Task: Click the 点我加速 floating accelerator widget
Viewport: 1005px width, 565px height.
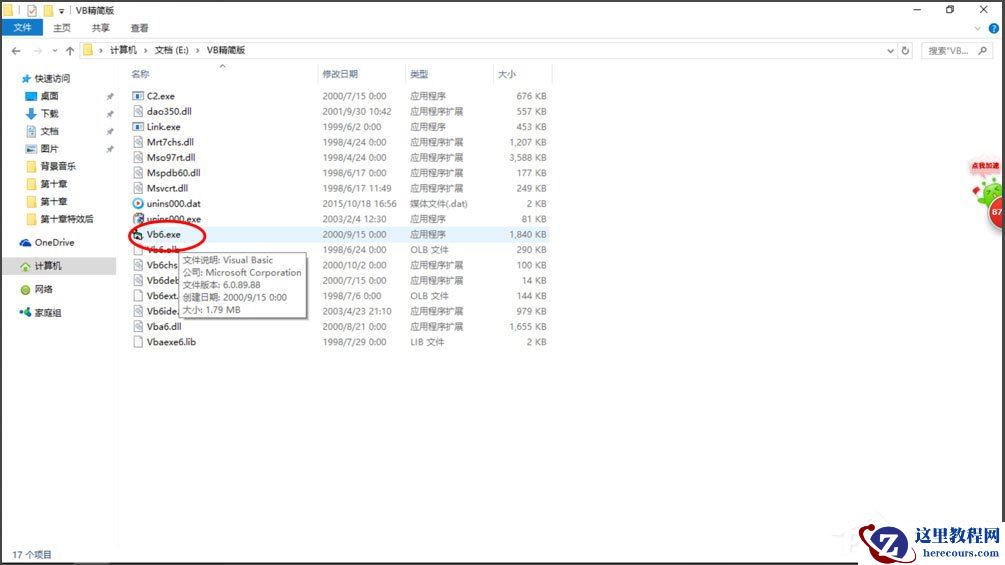Action: pos(988,193)
